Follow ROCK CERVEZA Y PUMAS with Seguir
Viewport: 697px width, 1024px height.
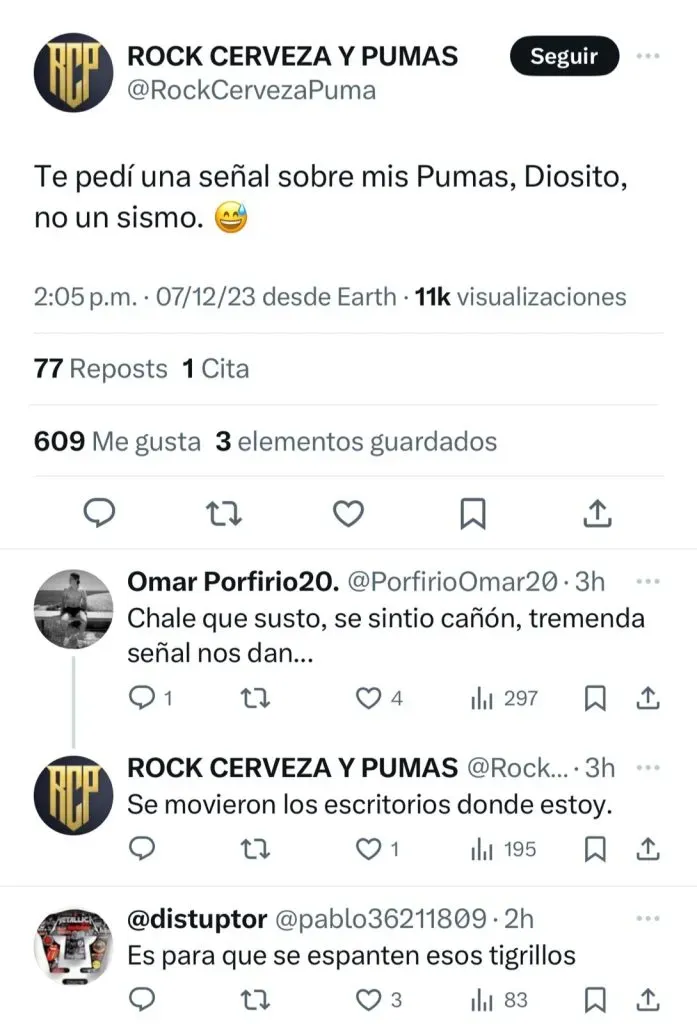point(564,57)
